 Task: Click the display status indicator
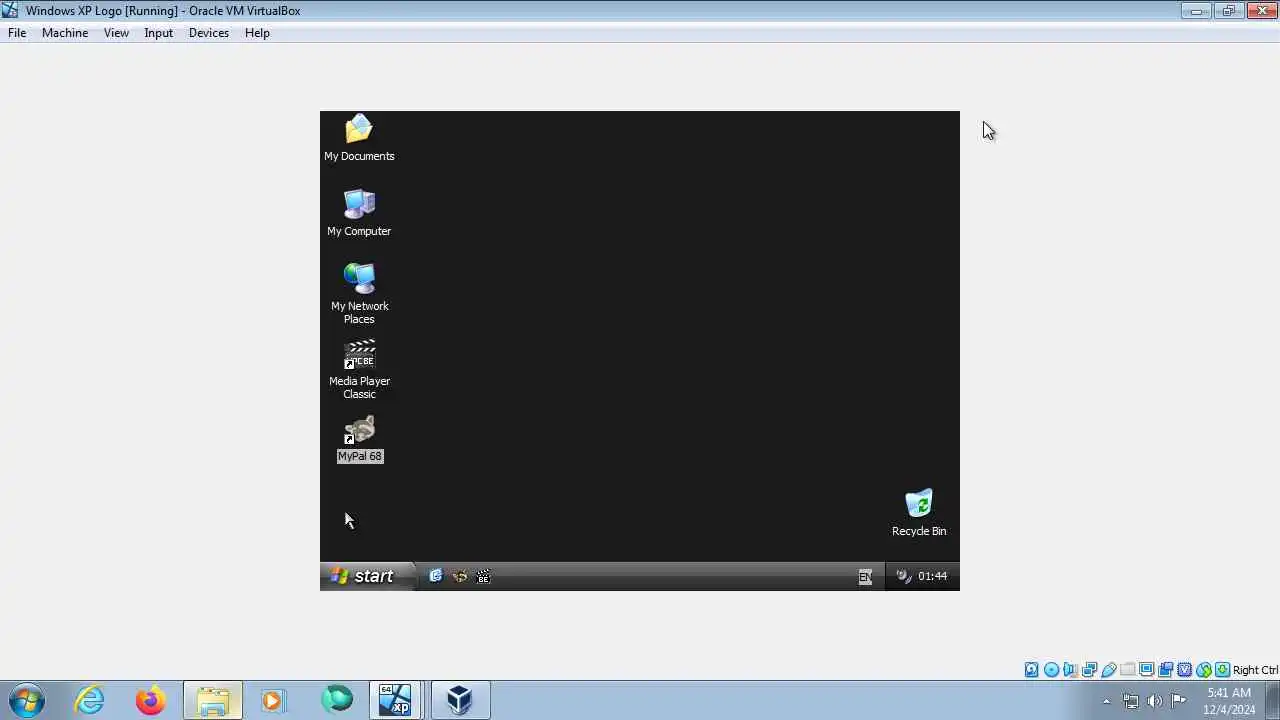(x=1146, y=670)
